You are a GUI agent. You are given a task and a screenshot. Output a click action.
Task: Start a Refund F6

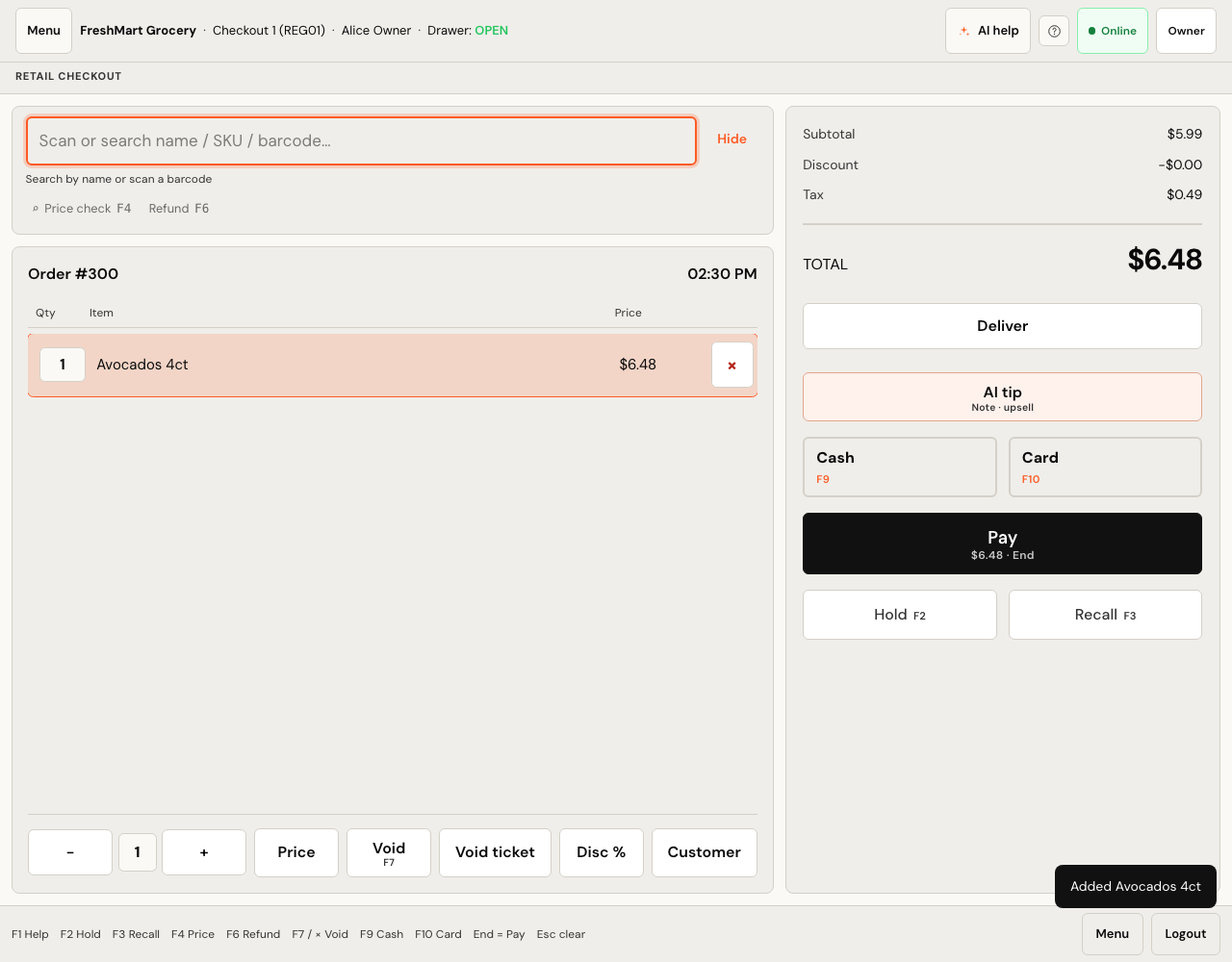click(x=179, y=209)
